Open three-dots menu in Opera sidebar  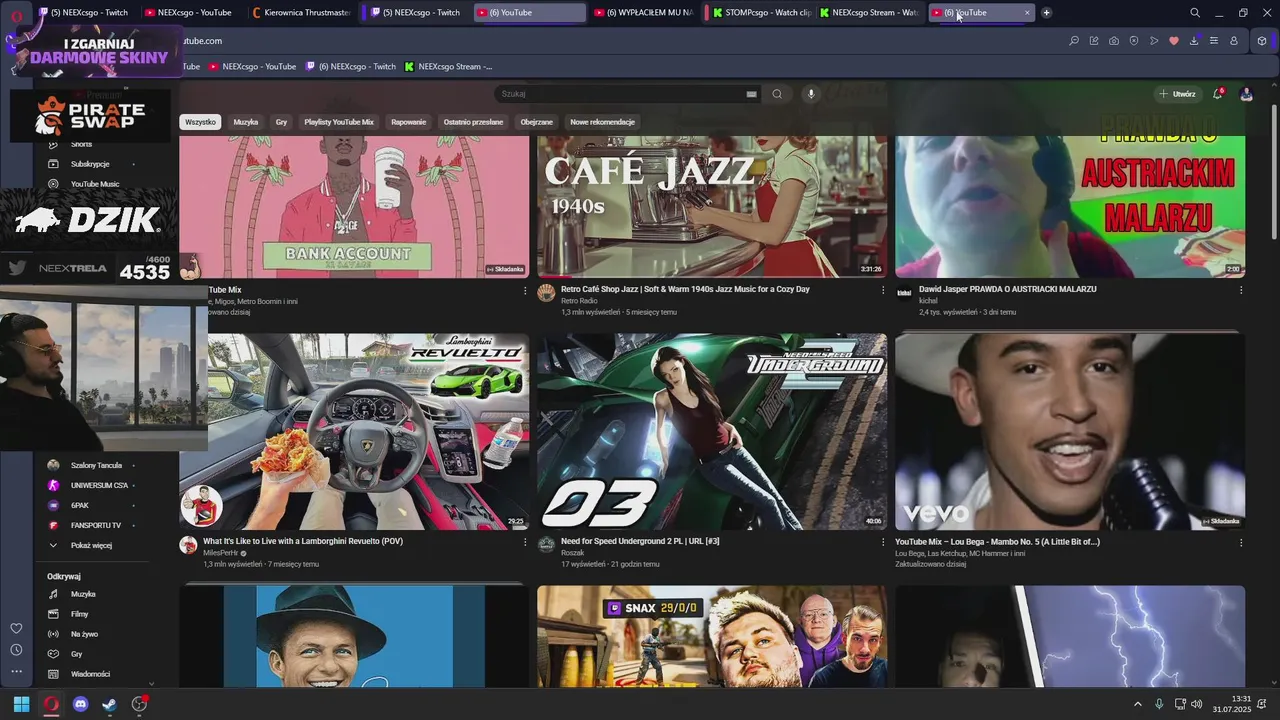(x=16, y=672)
